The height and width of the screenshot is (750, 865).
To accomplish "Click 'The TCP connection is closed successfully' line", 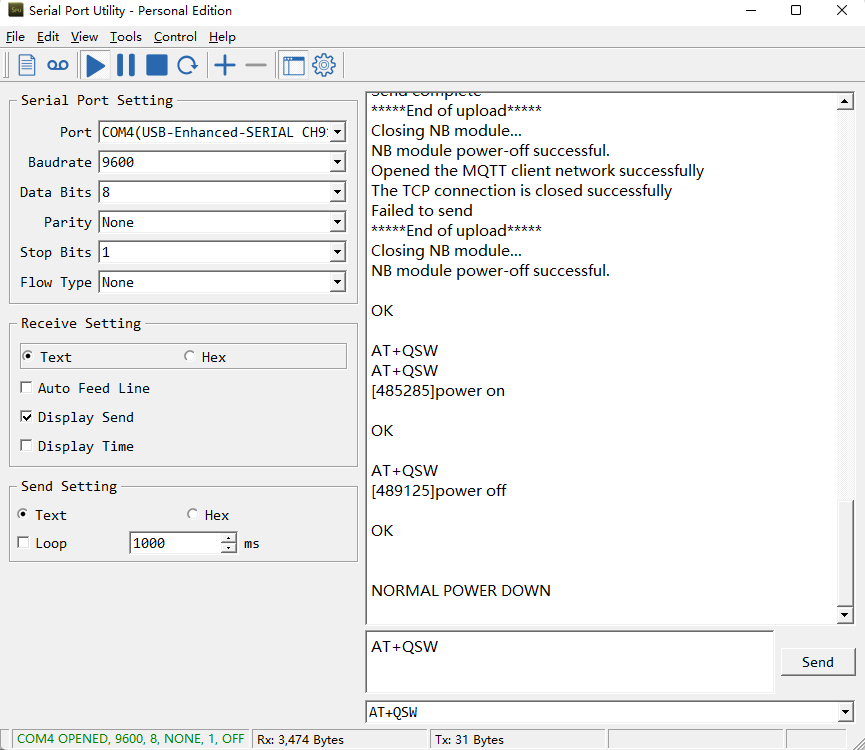I will click(x=521, y=191).
